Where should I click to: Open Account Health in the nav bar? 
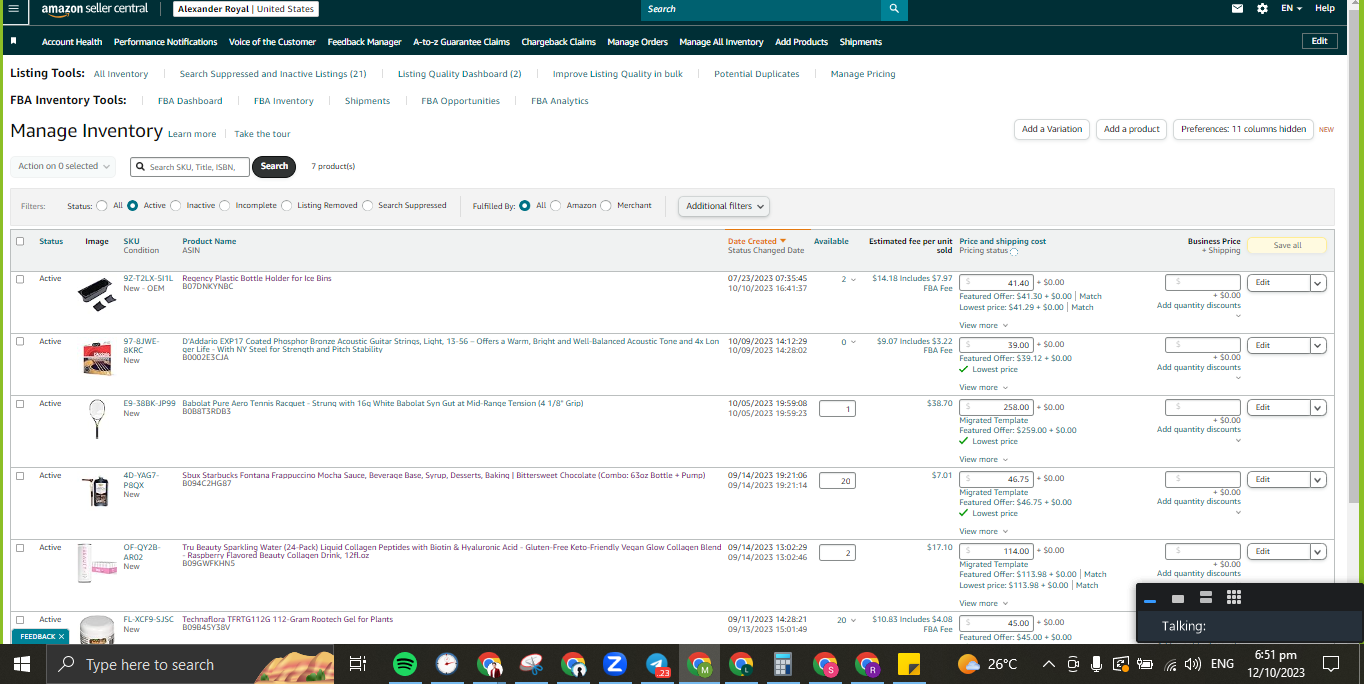point(72,42)
